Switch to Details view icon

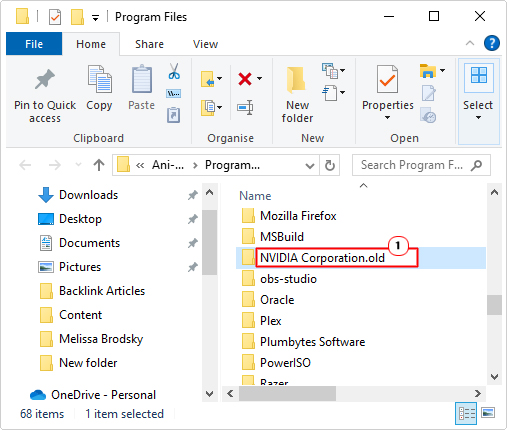point(466,414)
